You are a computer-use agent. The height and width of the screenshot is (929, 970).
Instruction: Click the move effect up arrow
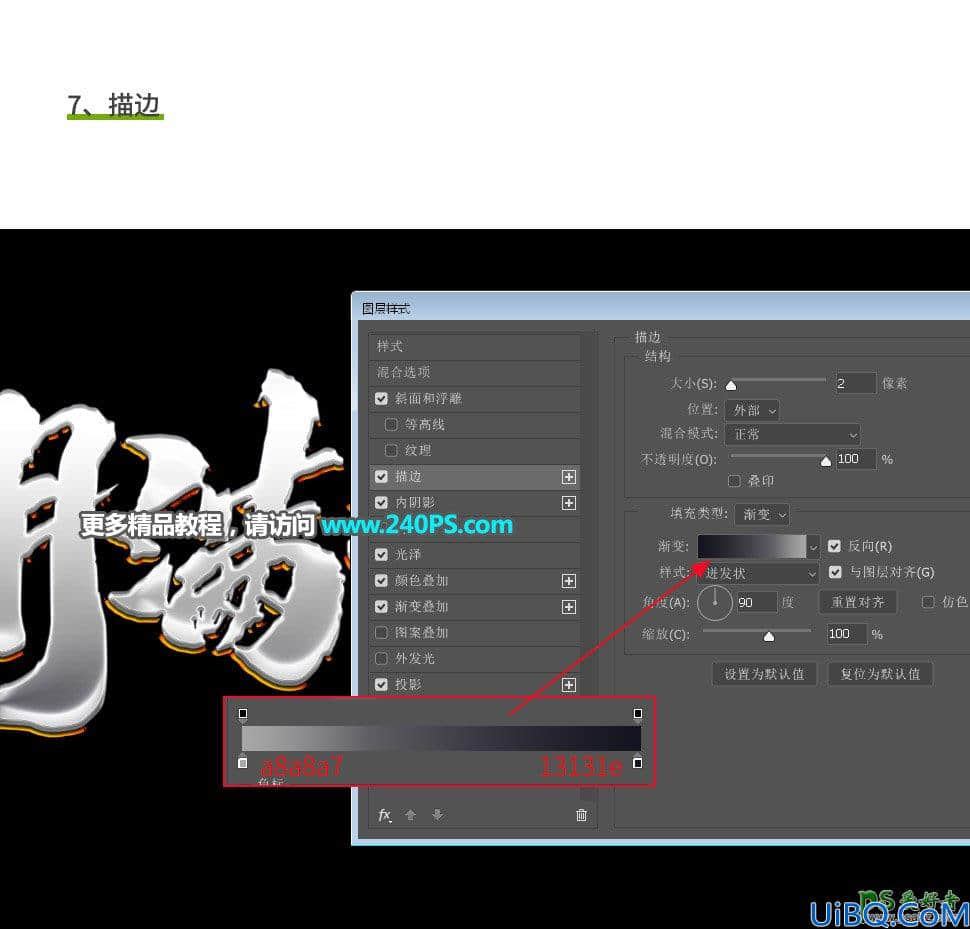pos(410,815)
